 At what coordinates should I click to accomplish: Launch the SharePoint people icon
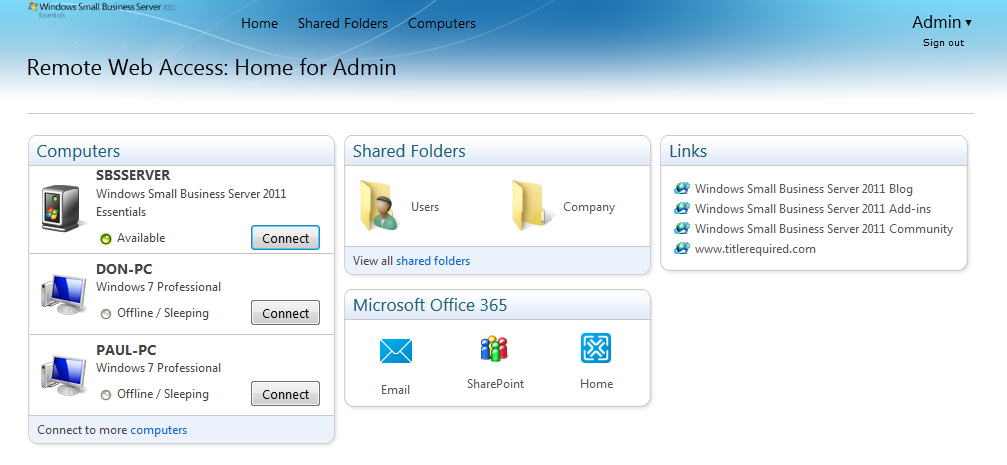494,349
